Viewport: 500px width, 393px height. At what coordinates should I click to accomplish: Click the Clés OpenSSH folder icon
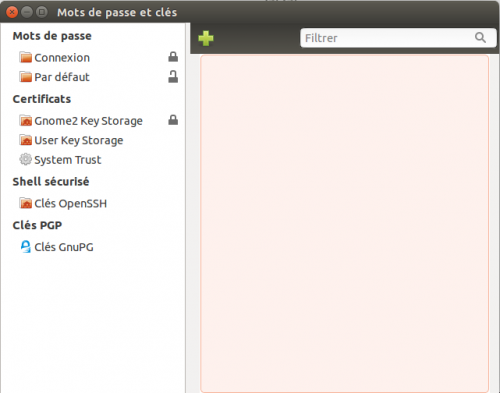pos(26,203)
